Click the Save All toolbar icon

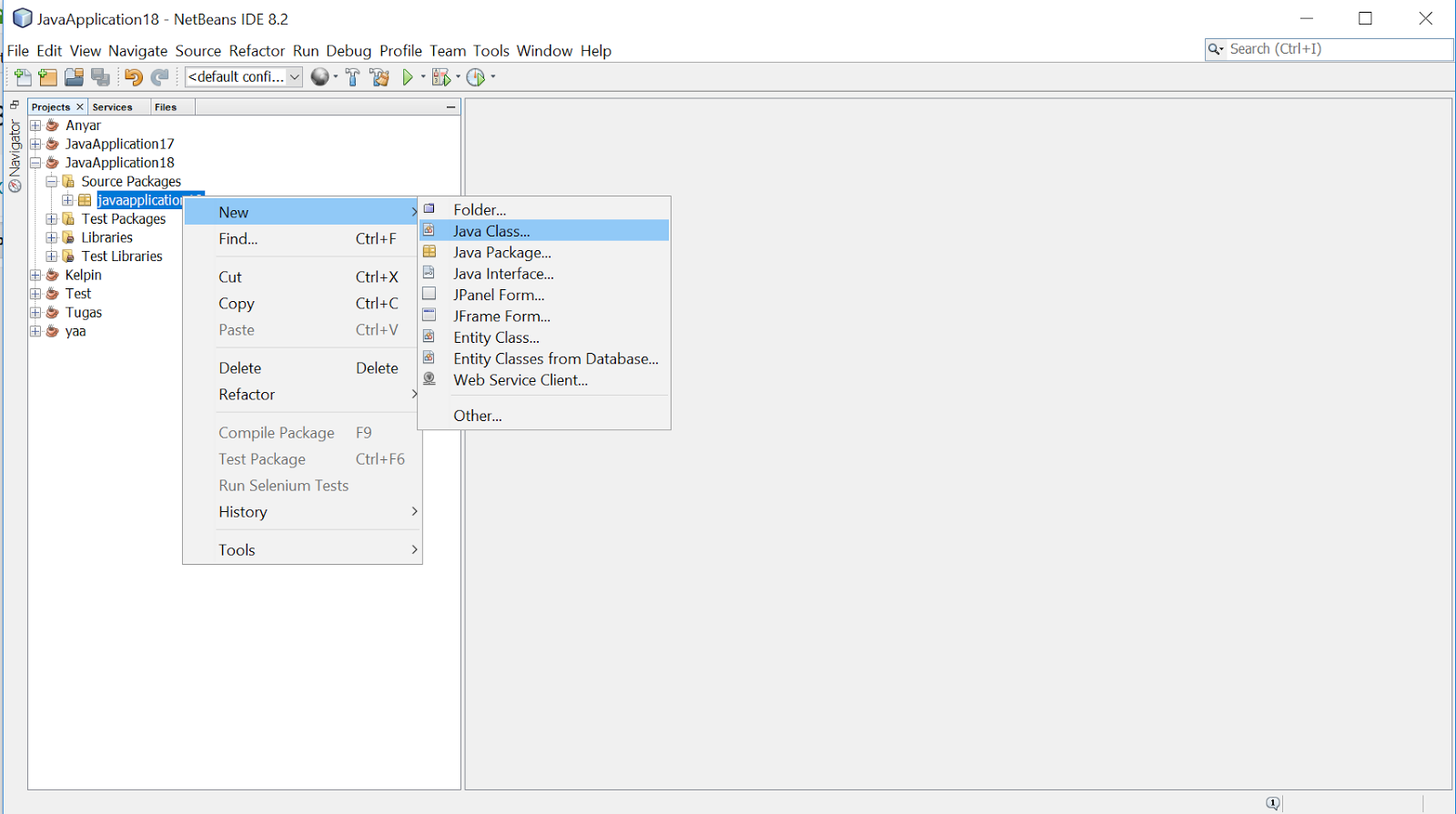pyautogui.click(x=101, y=77)
